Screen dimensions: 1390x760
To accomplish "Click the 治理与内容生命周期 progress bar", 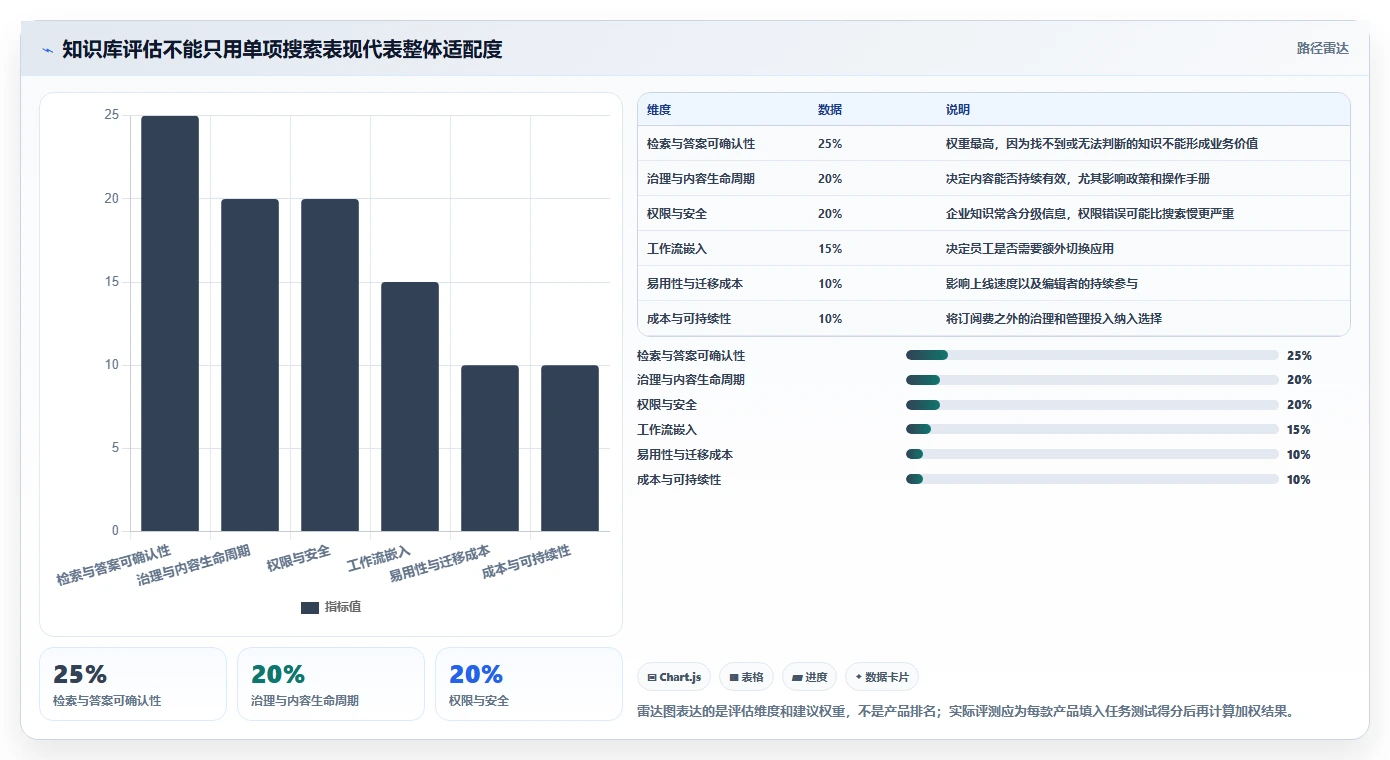I will click(1092, 380).
